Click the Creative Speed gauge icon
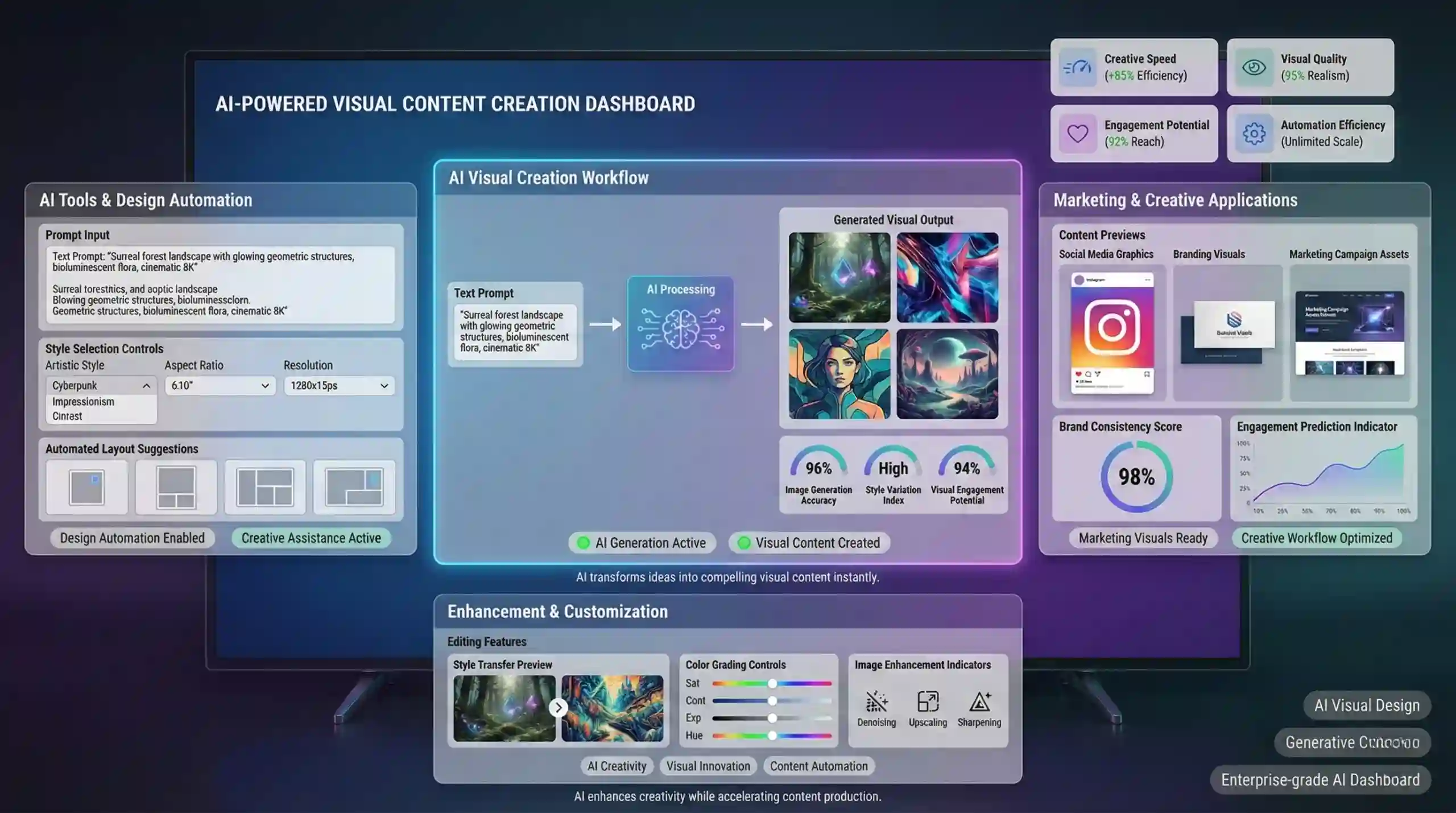This screenshot has width=1456, height=813. pyautogui.click(x=1078, y=68)
